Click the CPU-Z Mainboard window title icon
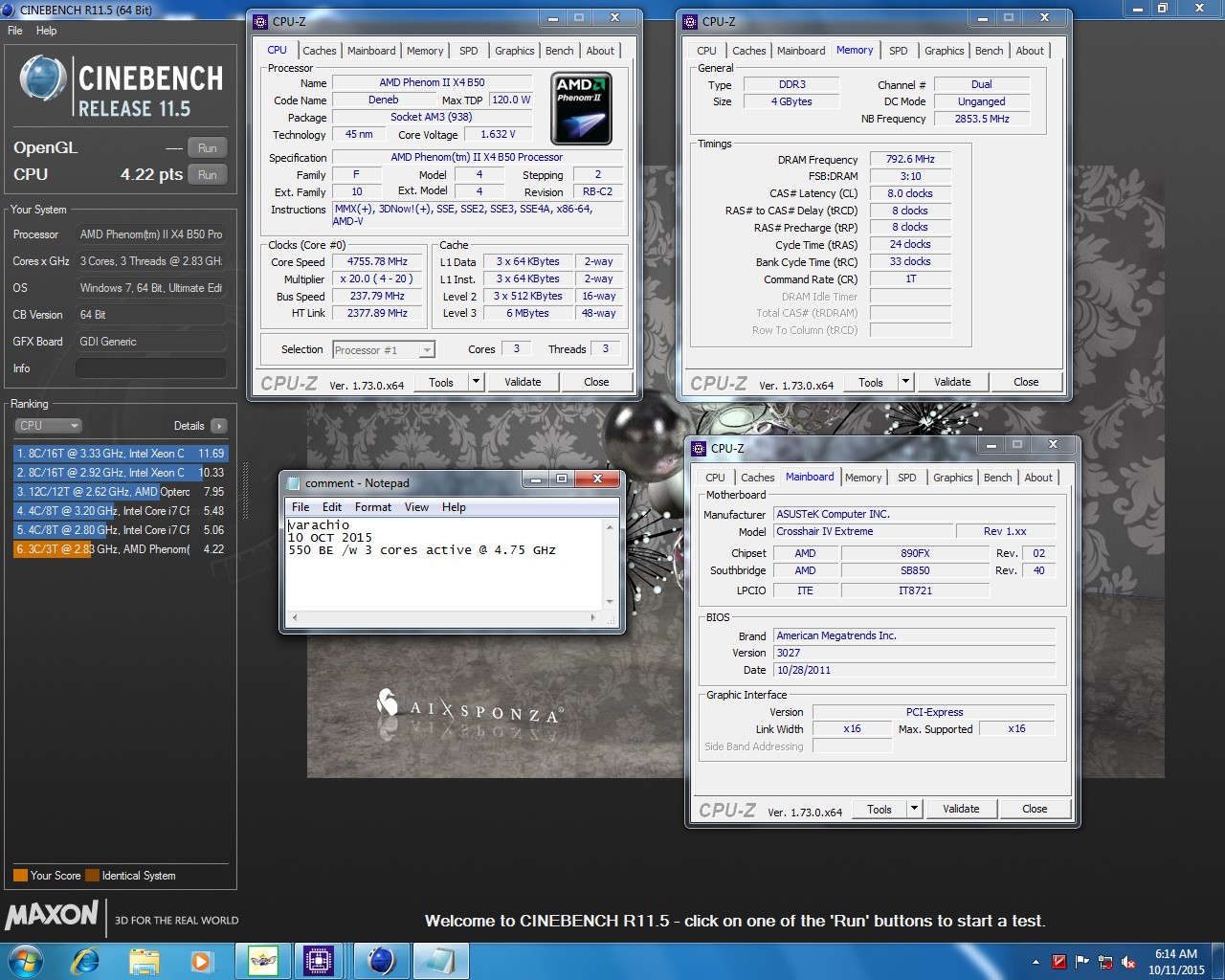 pos(699,448)
